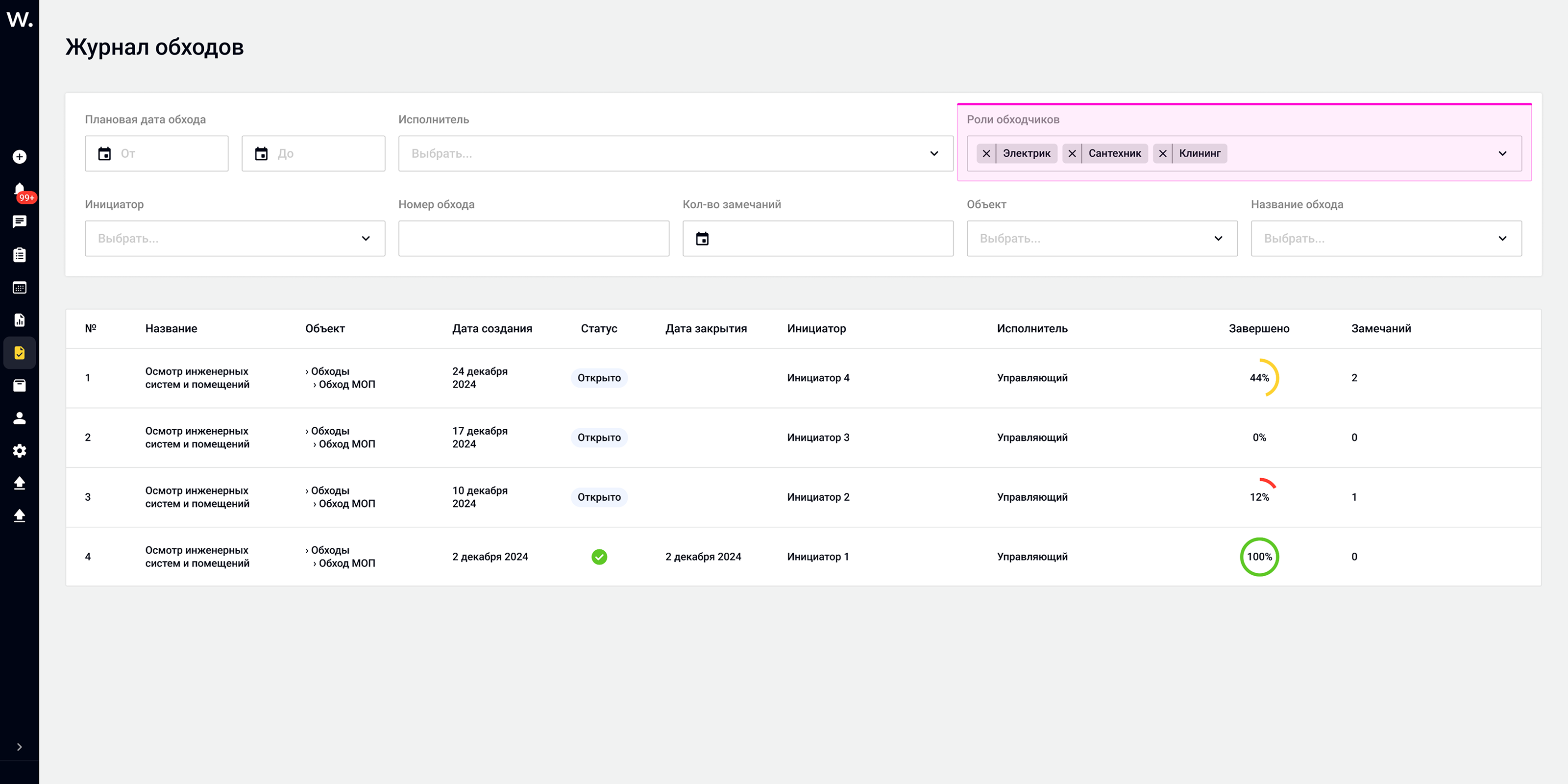Screen dimensions: 1568x784
Task: Click Инициатор 1 cell
Action: pyautogui.click(x=818, y=557)
